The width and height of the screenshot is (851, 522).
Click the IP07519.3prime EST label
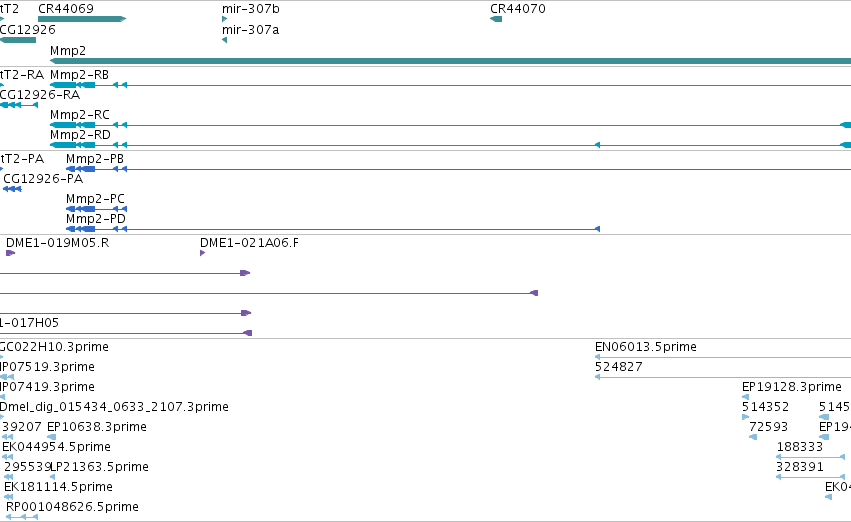47,367
